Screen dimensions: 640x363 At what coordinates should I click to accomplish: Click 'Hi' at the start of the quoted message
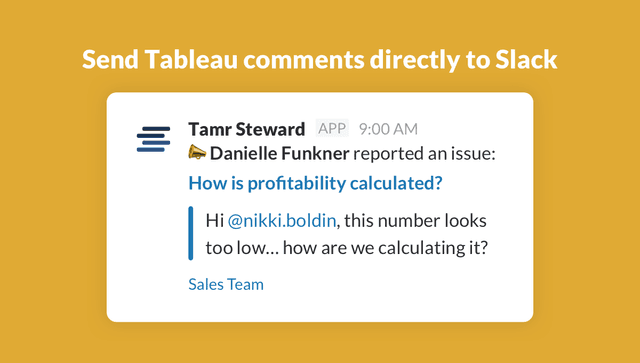pos(215,221)
